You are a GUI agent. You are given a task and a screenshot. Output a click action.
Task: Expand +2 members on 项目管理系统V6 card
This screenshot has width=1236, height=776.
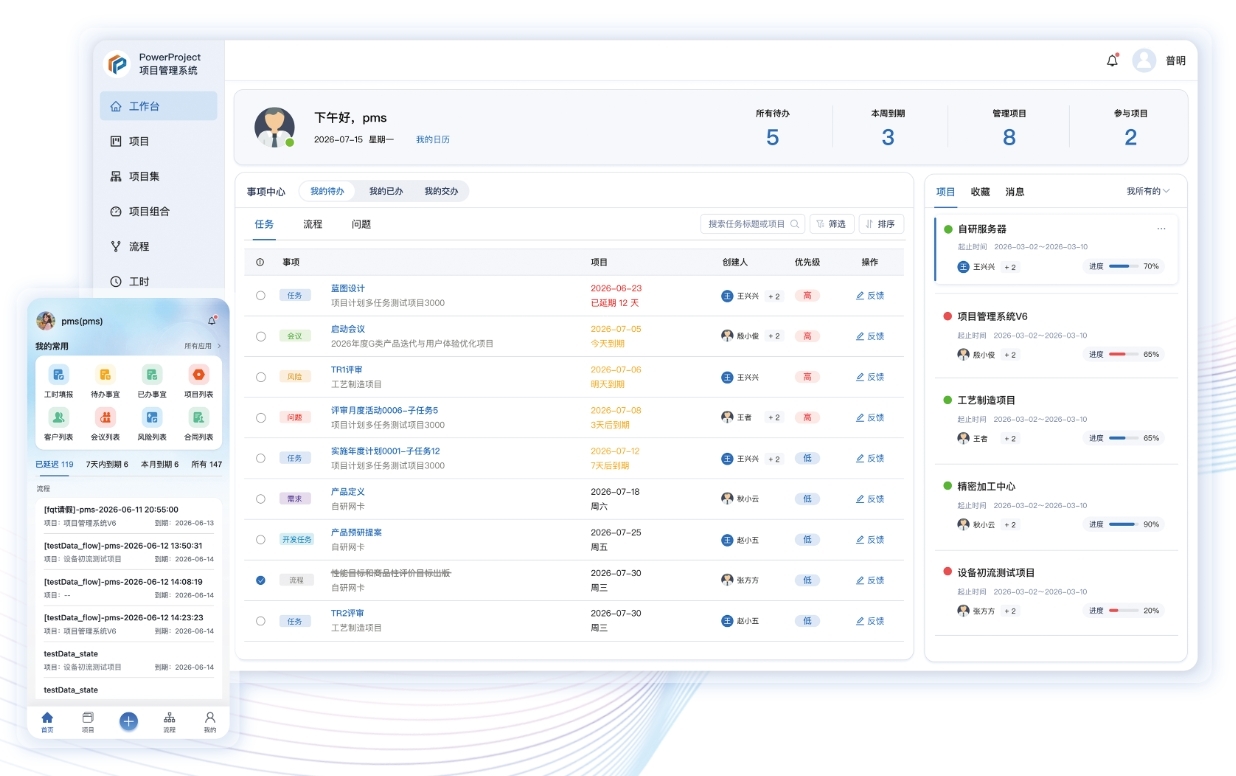click(1010, 354)
